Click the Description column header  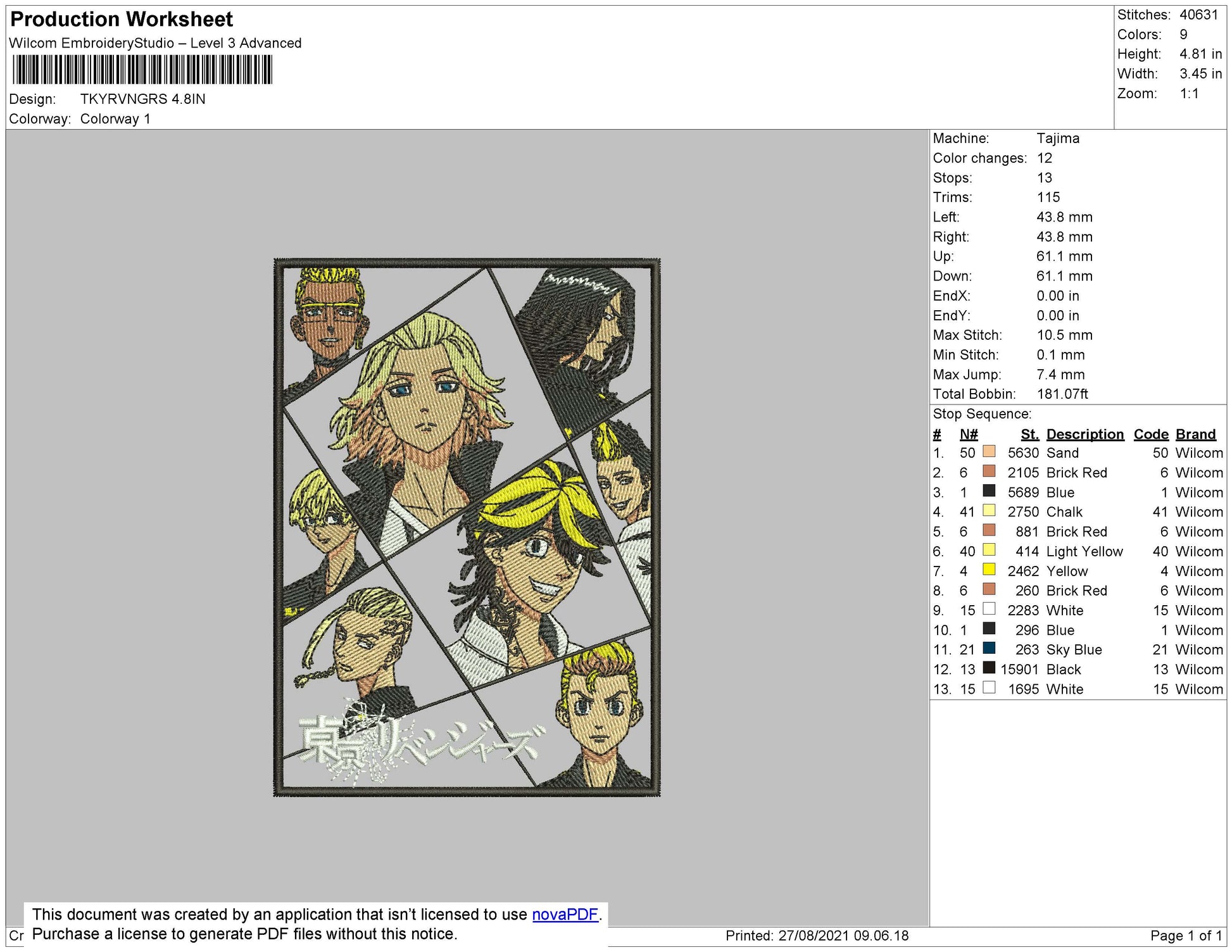(1084, 434)
